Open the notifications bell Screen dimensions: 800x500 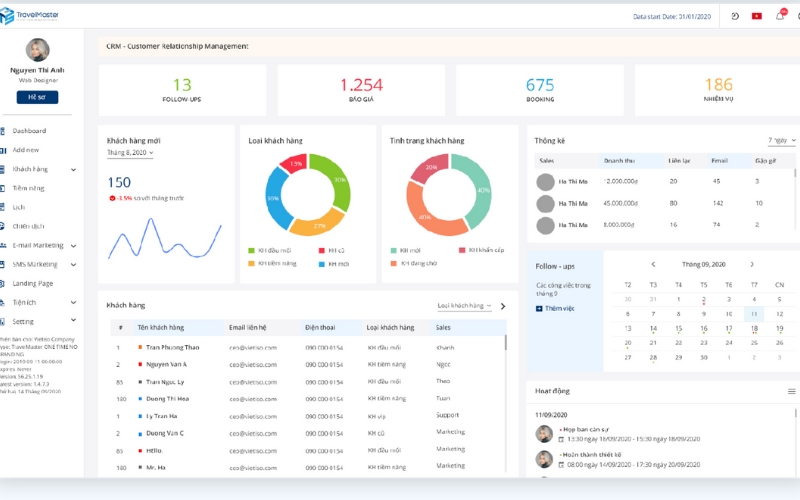click(x=780, y=16)
